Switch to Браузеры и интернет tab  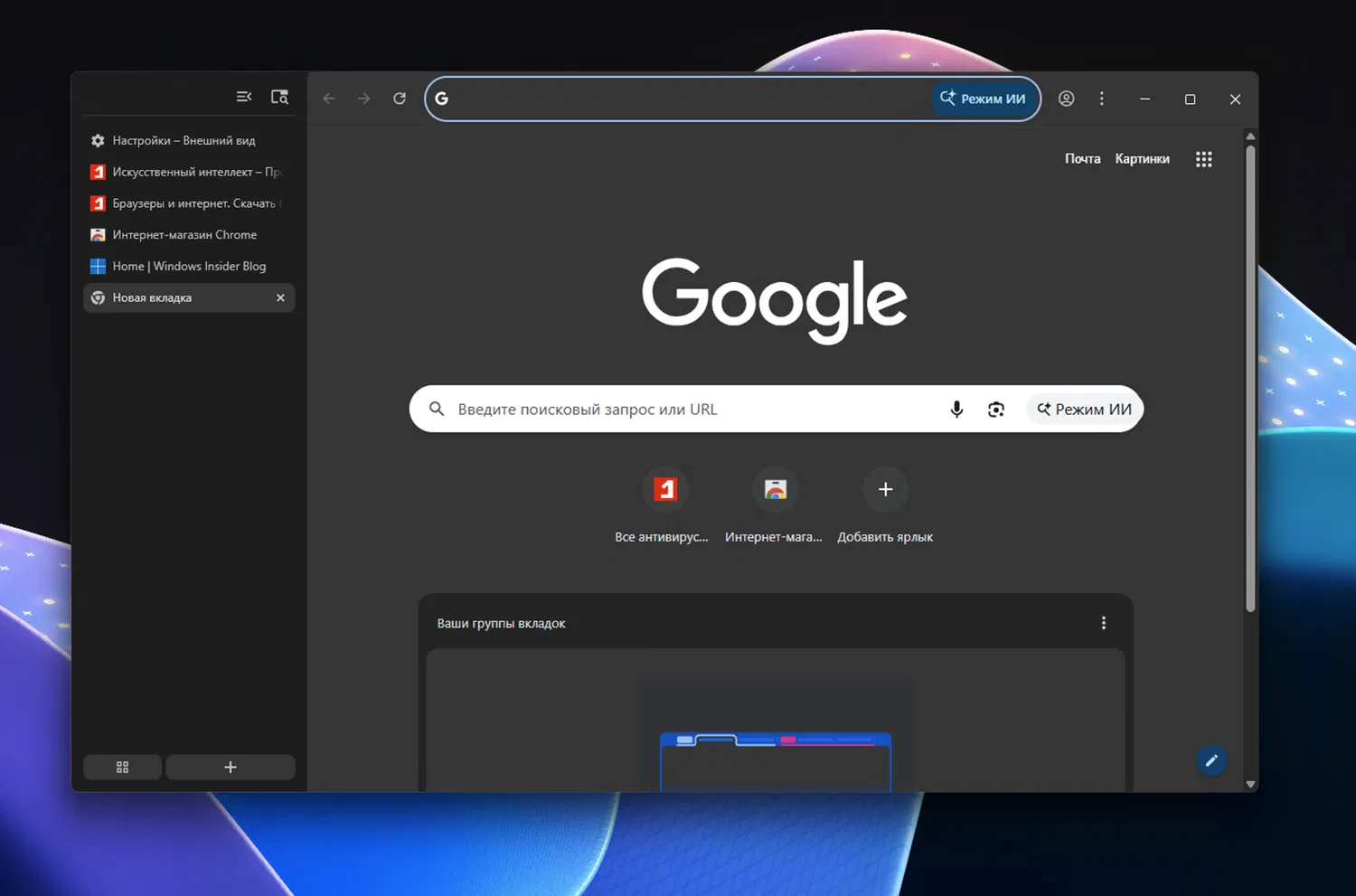click(189, 203)
